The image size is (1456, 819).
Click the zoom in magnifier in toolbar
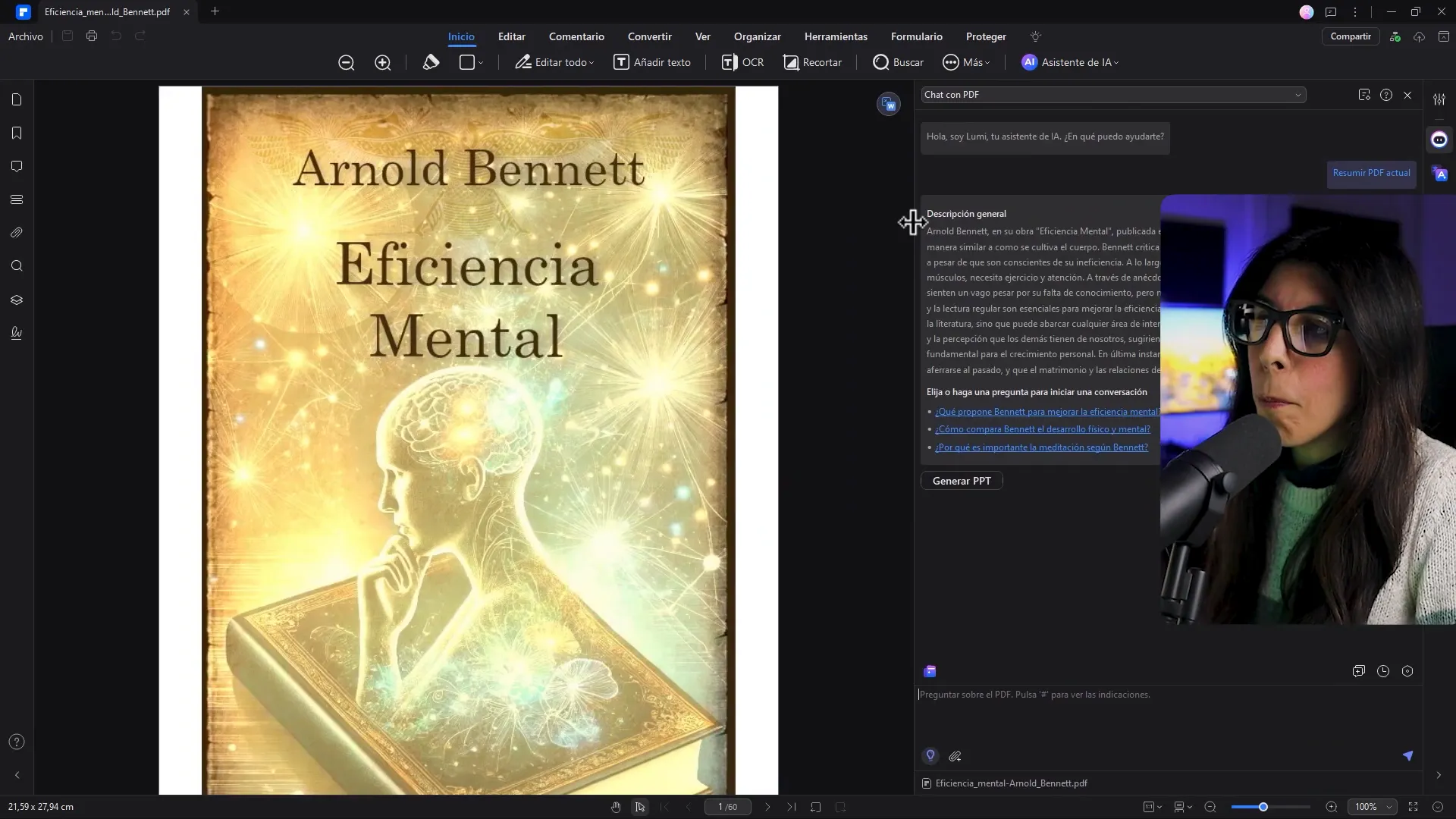click(x=383, y=63)
